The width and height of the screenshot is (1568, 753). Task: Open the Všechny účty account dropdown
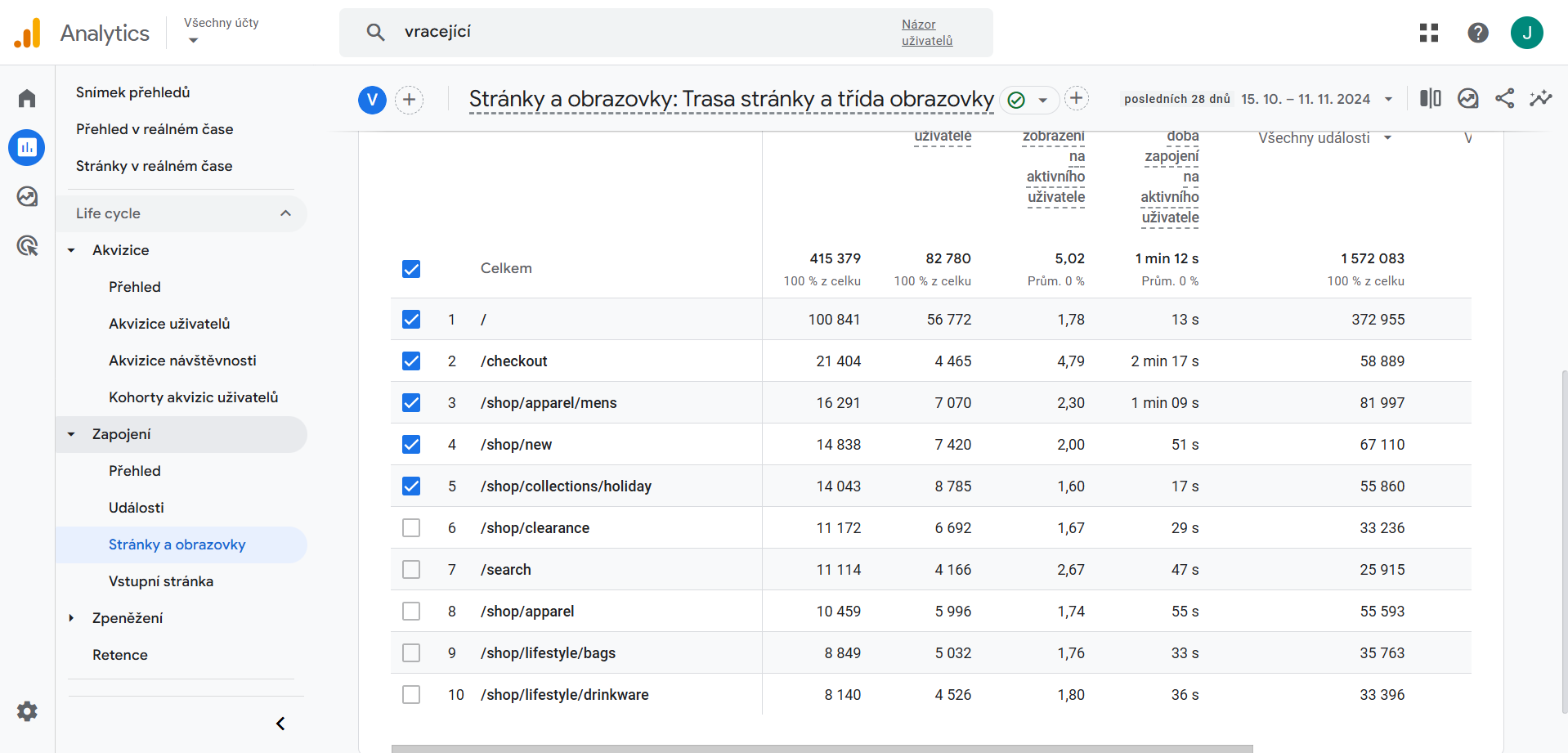click(222, 31)
